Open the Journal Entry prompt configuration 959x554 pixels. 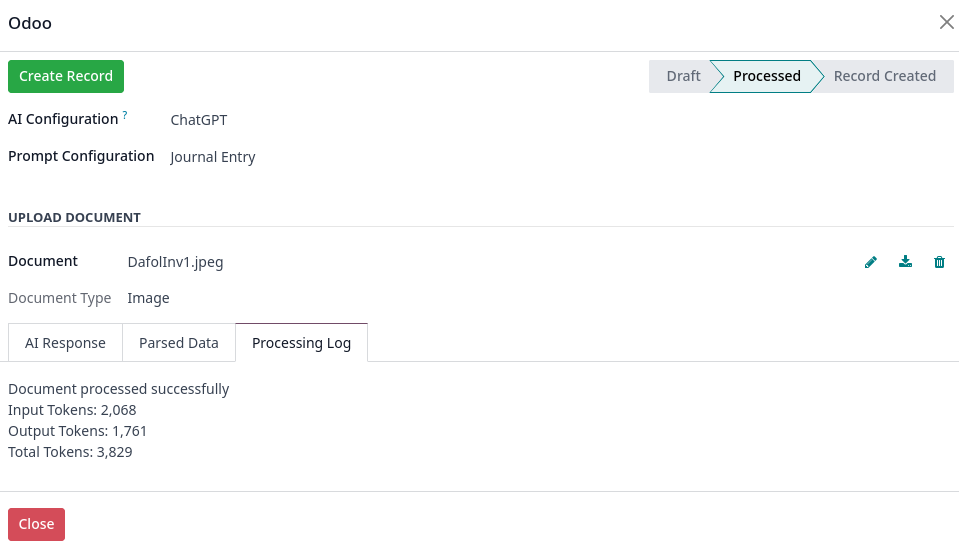coord(213,157)
